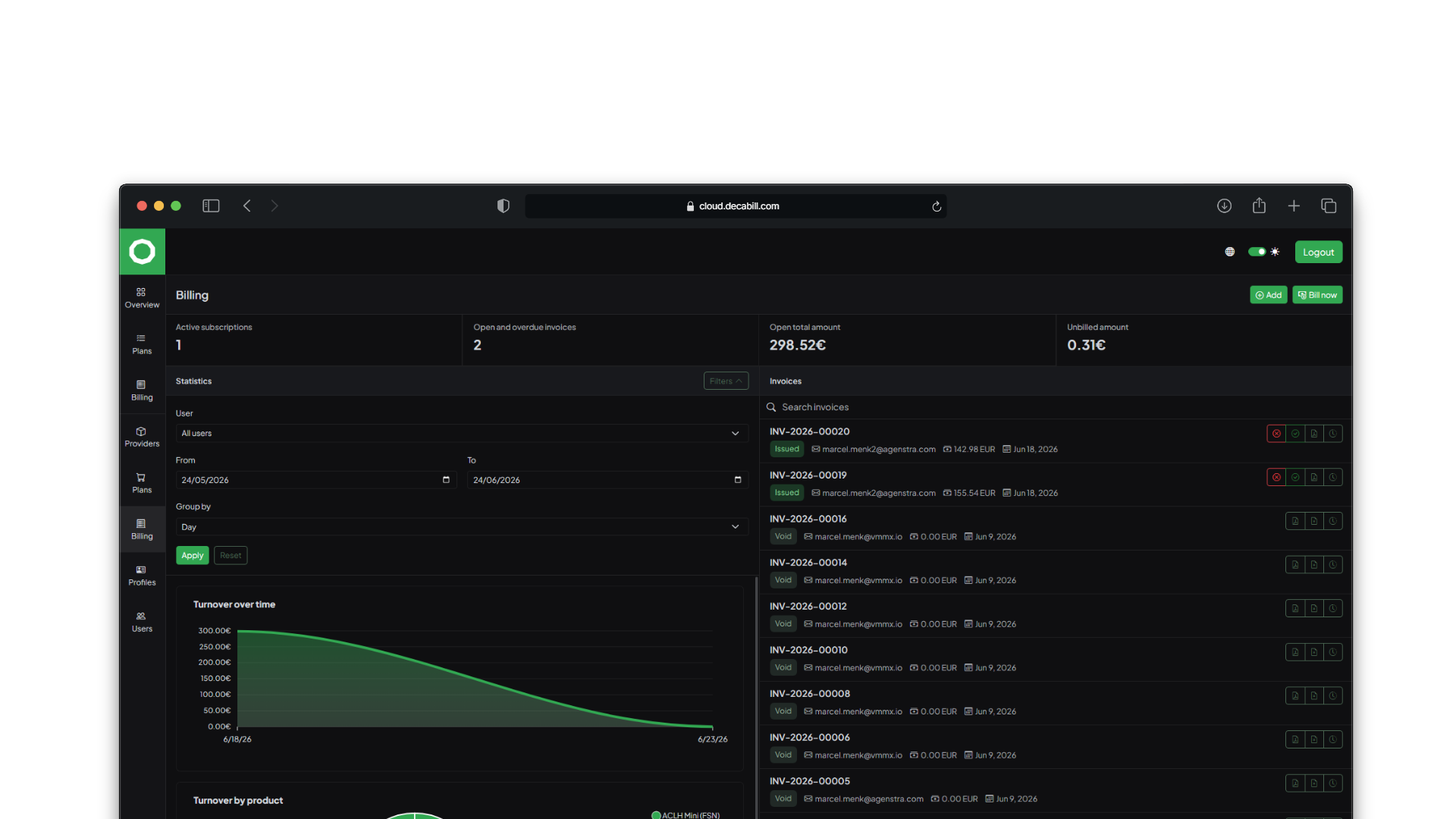Click the To date field
The width and height of the screenshot is (1456, 819).
point(607,480)
